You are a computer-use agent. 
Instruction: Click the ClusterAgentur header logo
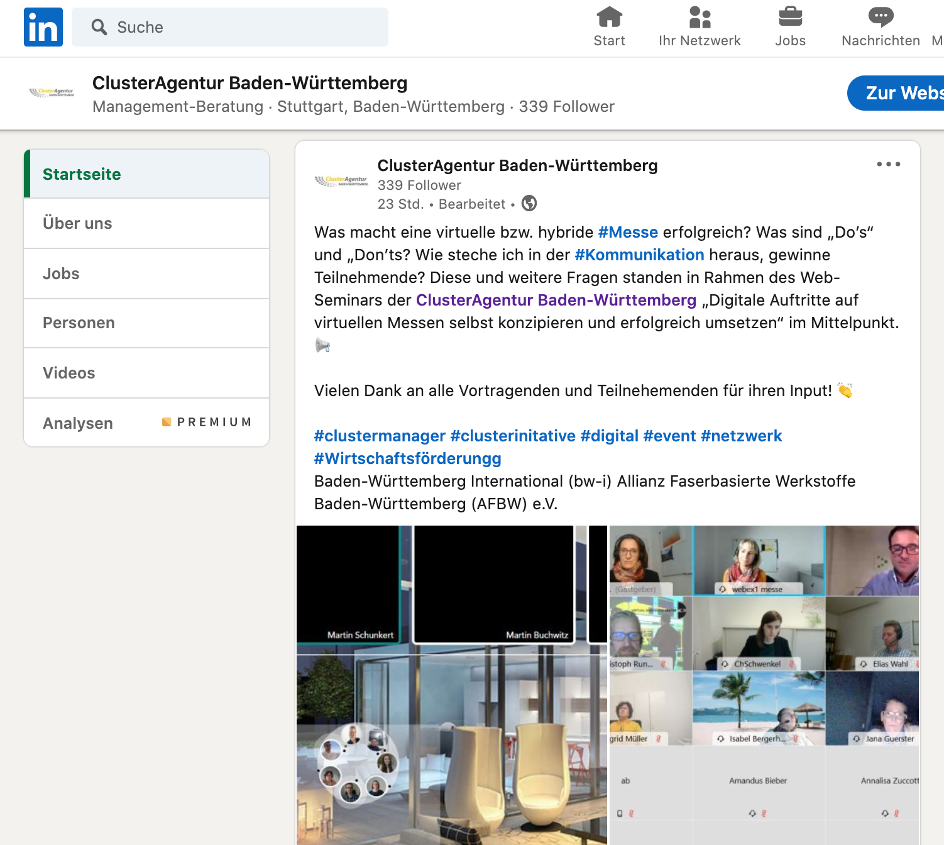pos(52,93)
